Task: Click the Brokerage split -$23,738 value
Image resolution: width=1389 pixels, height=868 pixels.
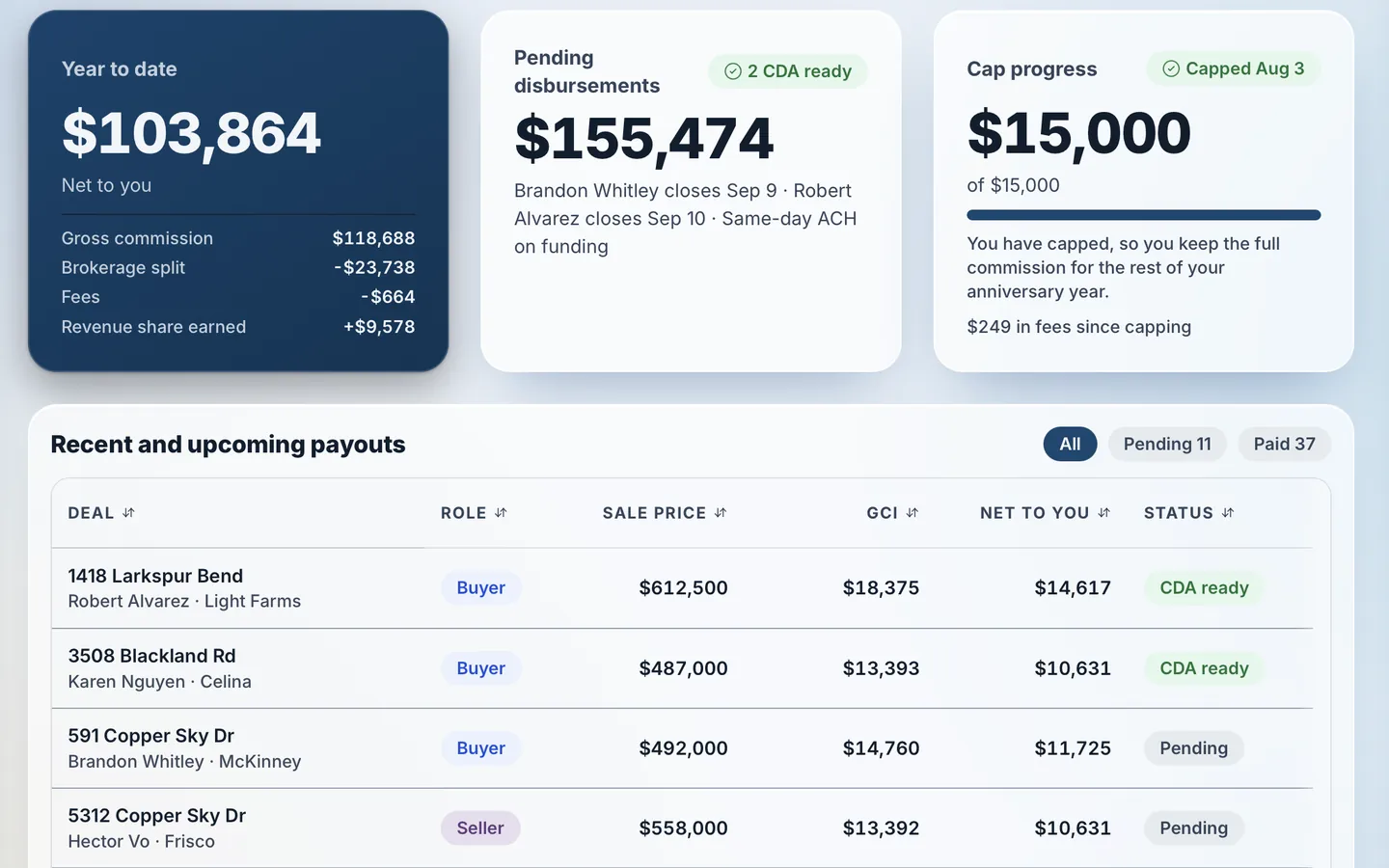Action: point(374,268)
